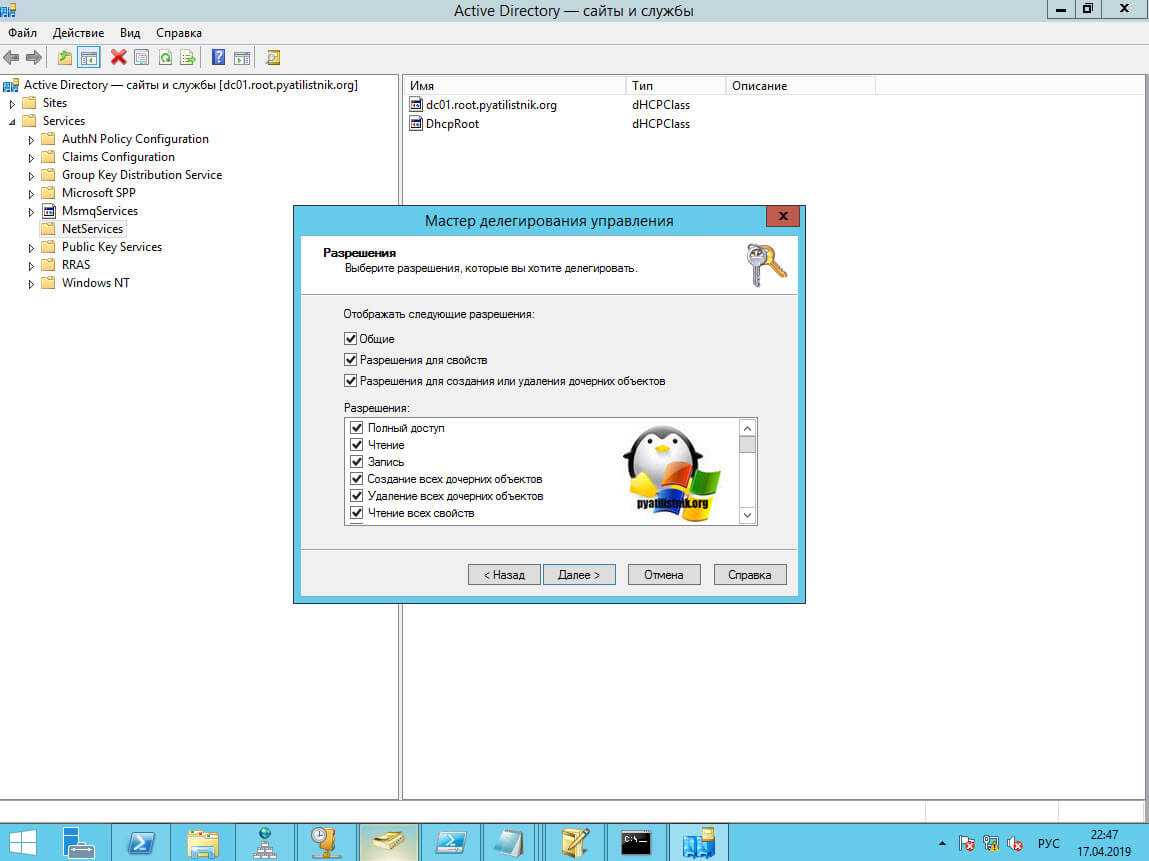Image resolution: width=1149 pixels, height=861 pixels.
Task: Open PowerShell from the taskbar
Action: point(141,841)
